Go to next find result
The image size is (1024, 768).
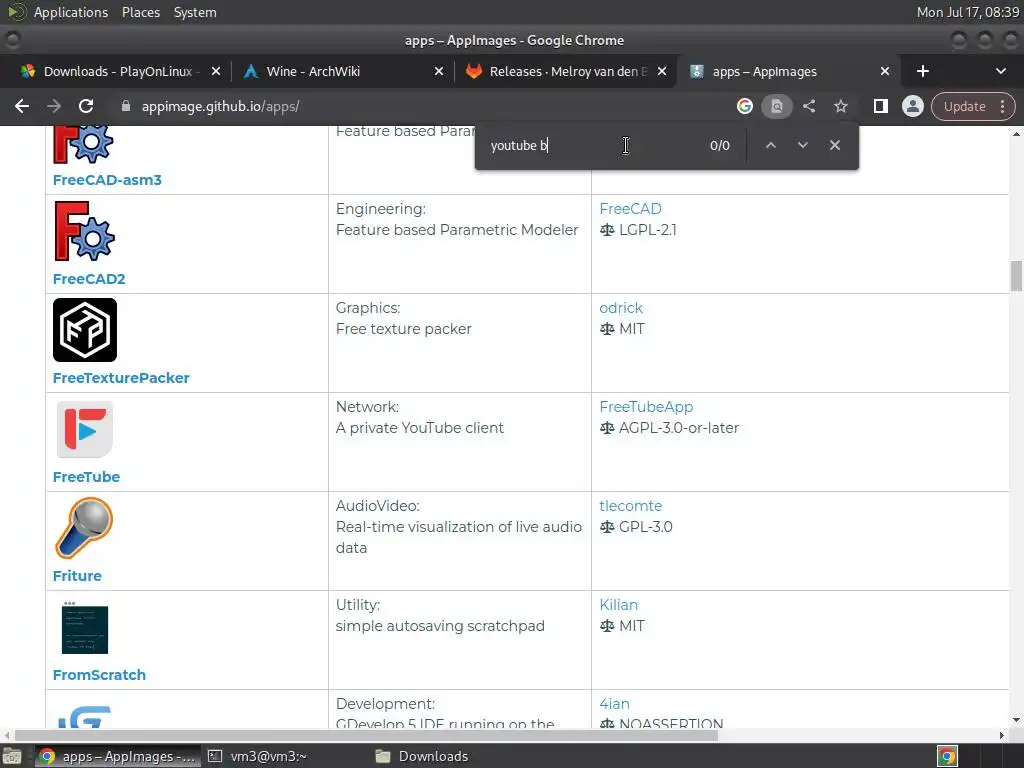[803, 145]
